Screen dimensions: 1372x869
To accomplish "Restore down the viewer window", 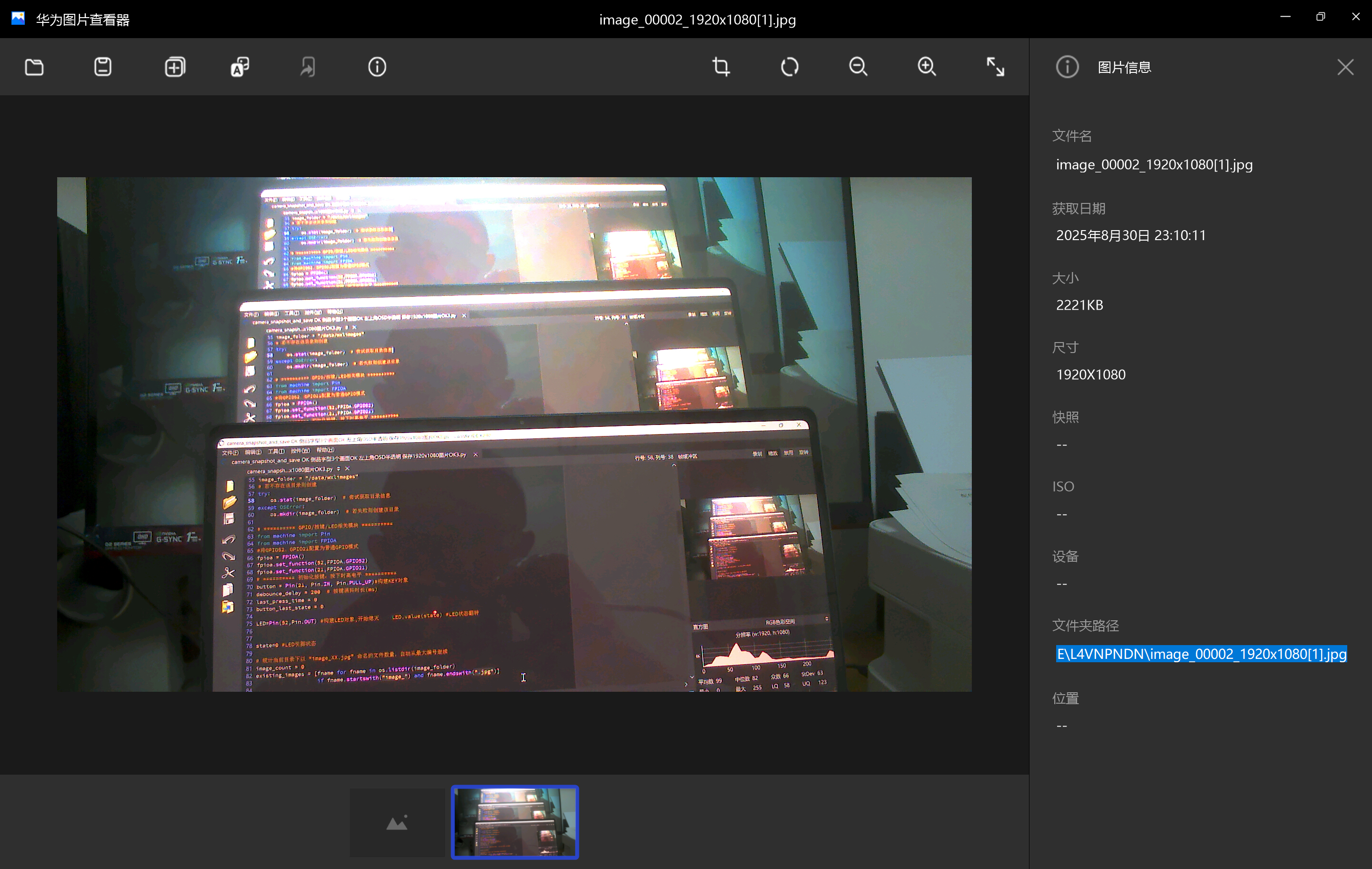I will point(1320,17).
